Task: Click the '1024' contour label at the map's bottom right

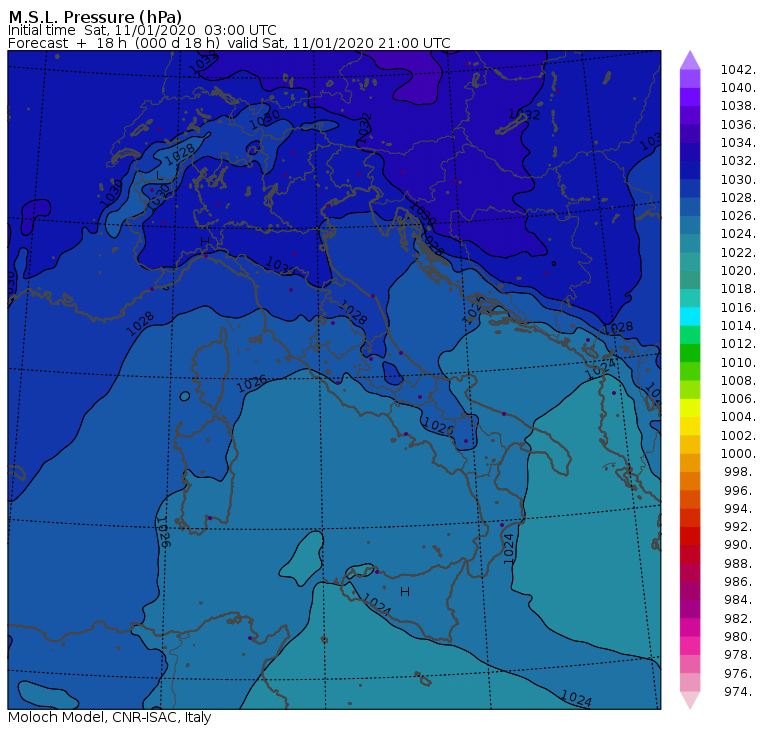Action: coord(576,699)
